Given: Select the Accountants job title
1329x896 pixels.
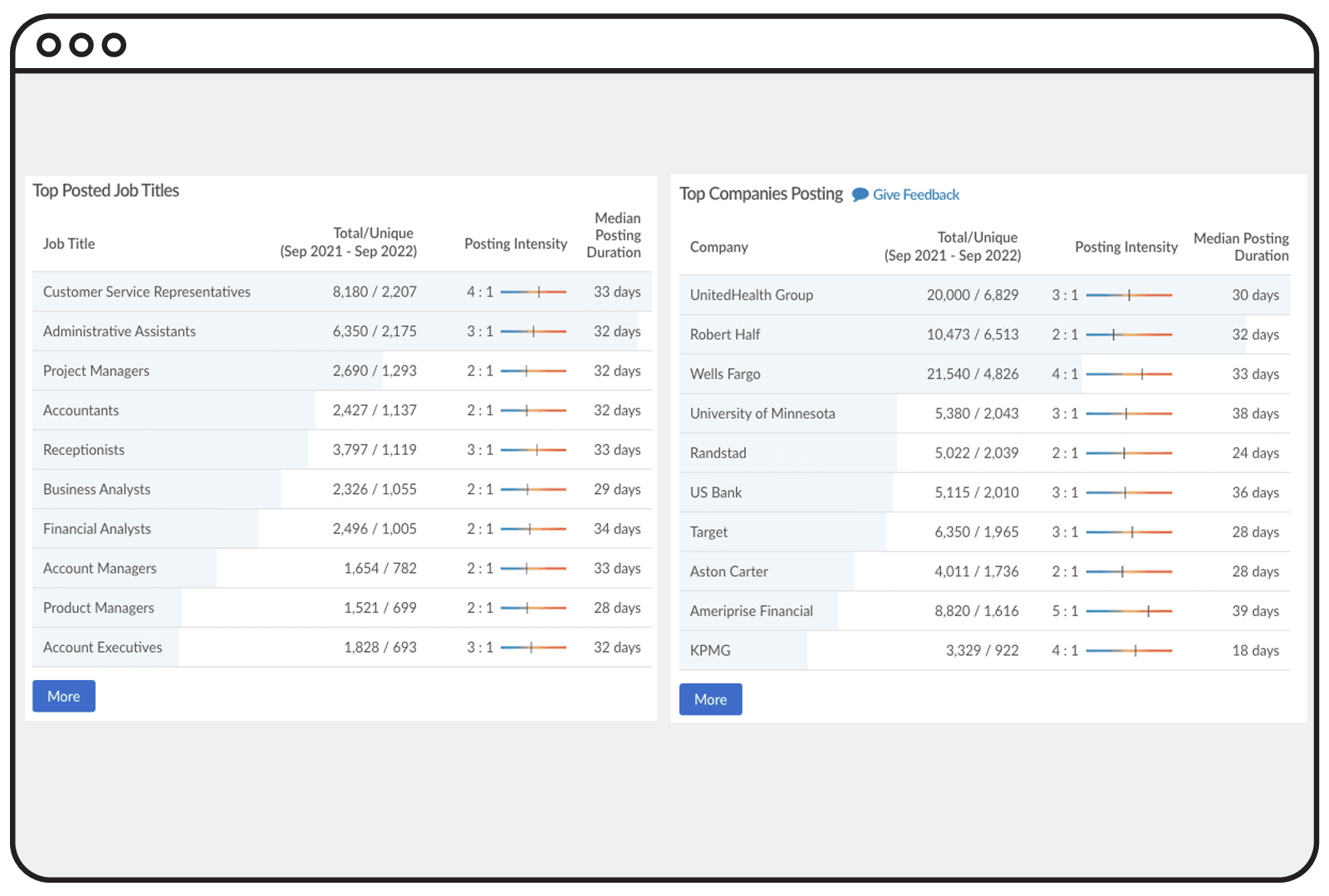Looking at the screenshot, I should coord(81,410).
